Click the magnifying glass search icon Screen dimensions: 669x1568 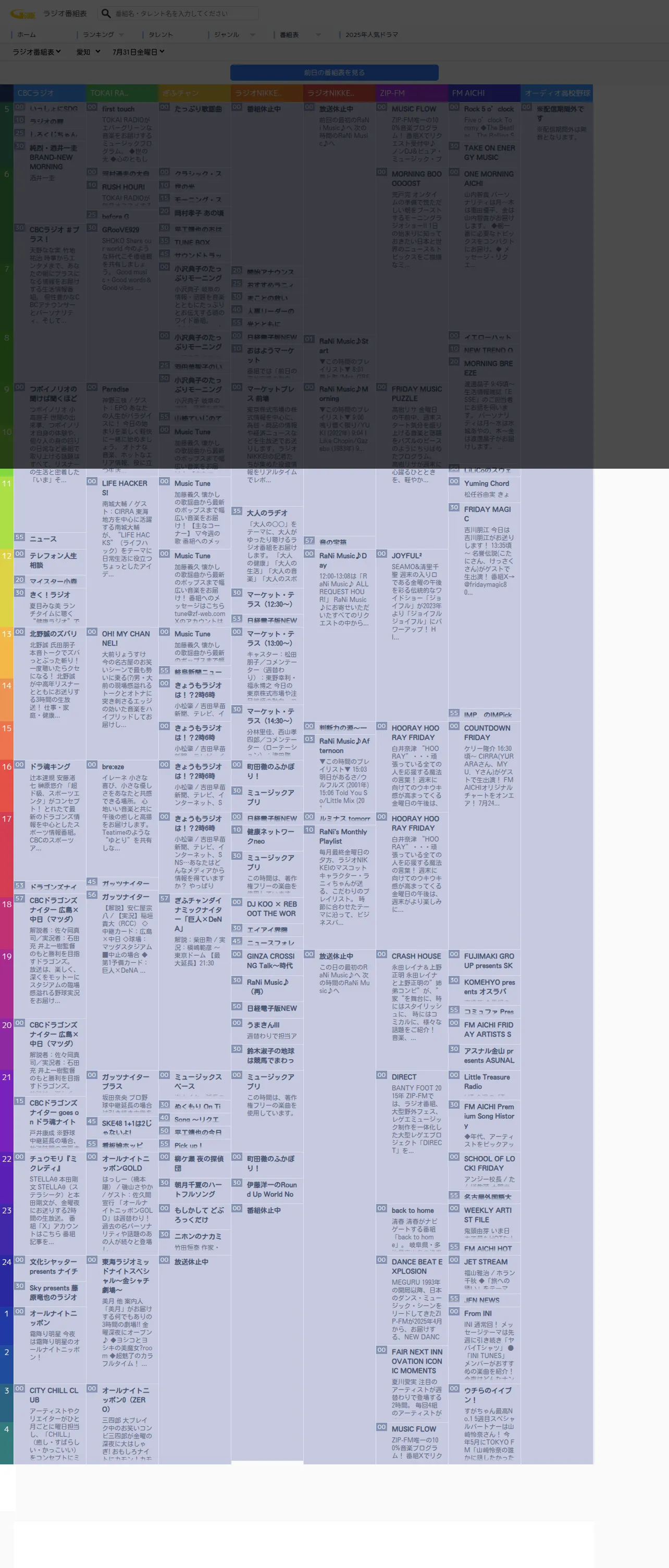click(106, 14)
